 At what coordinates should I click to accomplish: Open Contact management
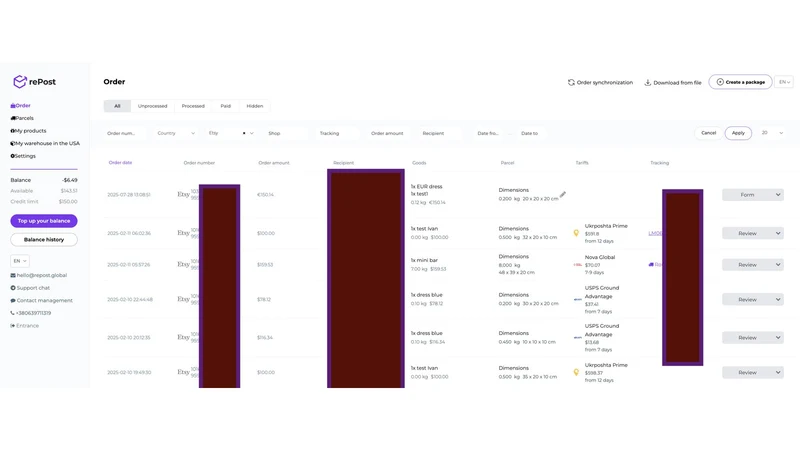point(41,301)
